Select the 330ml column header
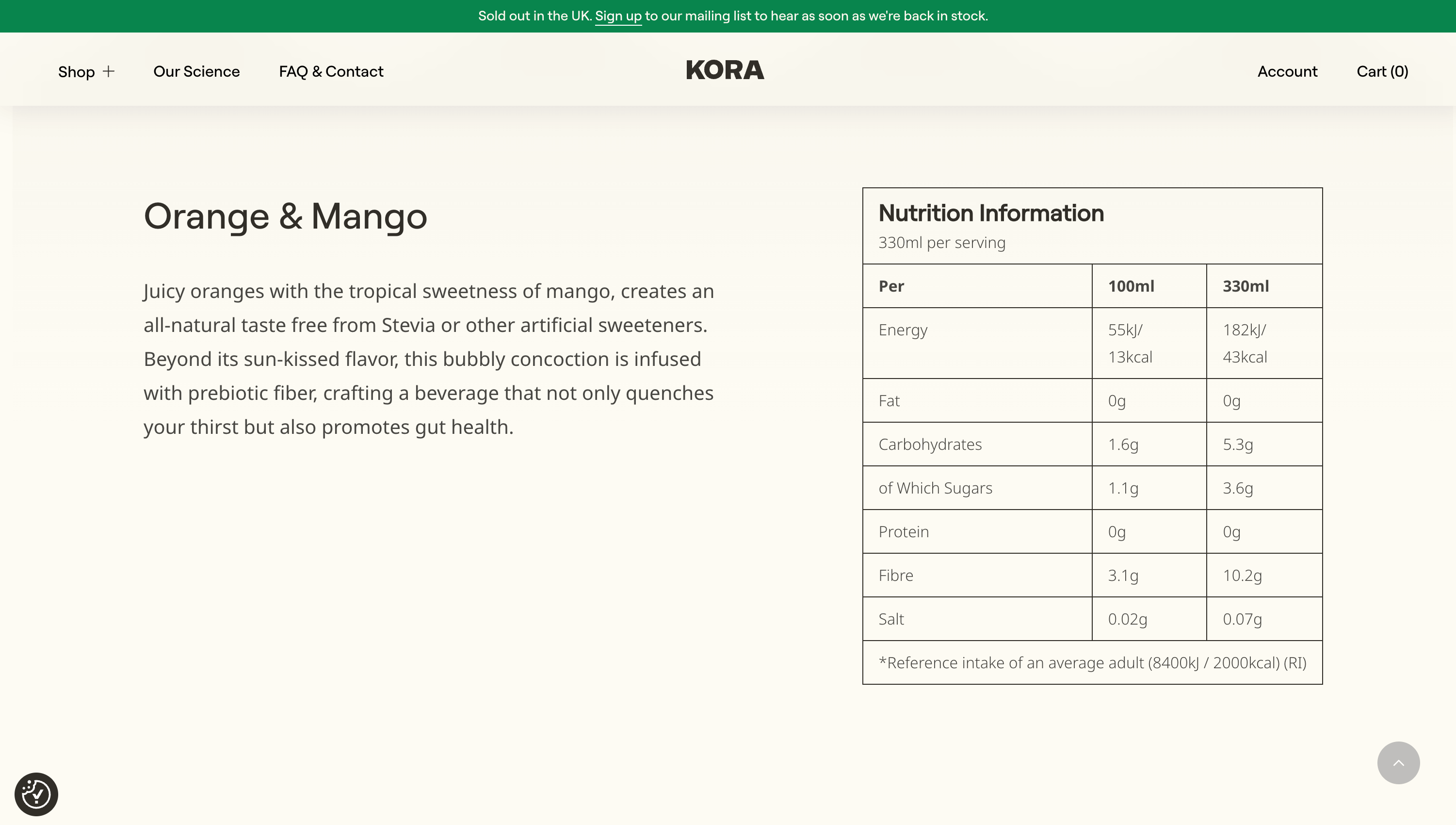 [1246, 286]
